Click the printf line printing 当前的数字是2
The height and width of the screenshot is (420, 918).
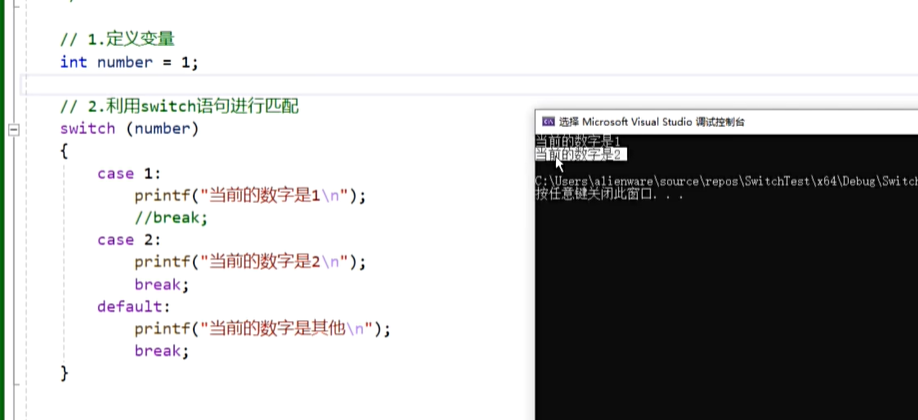point(250,262)
